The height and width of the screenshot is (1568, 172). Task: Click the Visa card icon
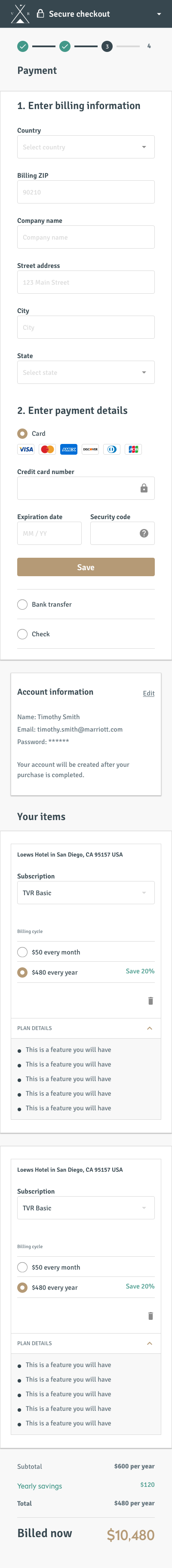click(x=26, y=449)
